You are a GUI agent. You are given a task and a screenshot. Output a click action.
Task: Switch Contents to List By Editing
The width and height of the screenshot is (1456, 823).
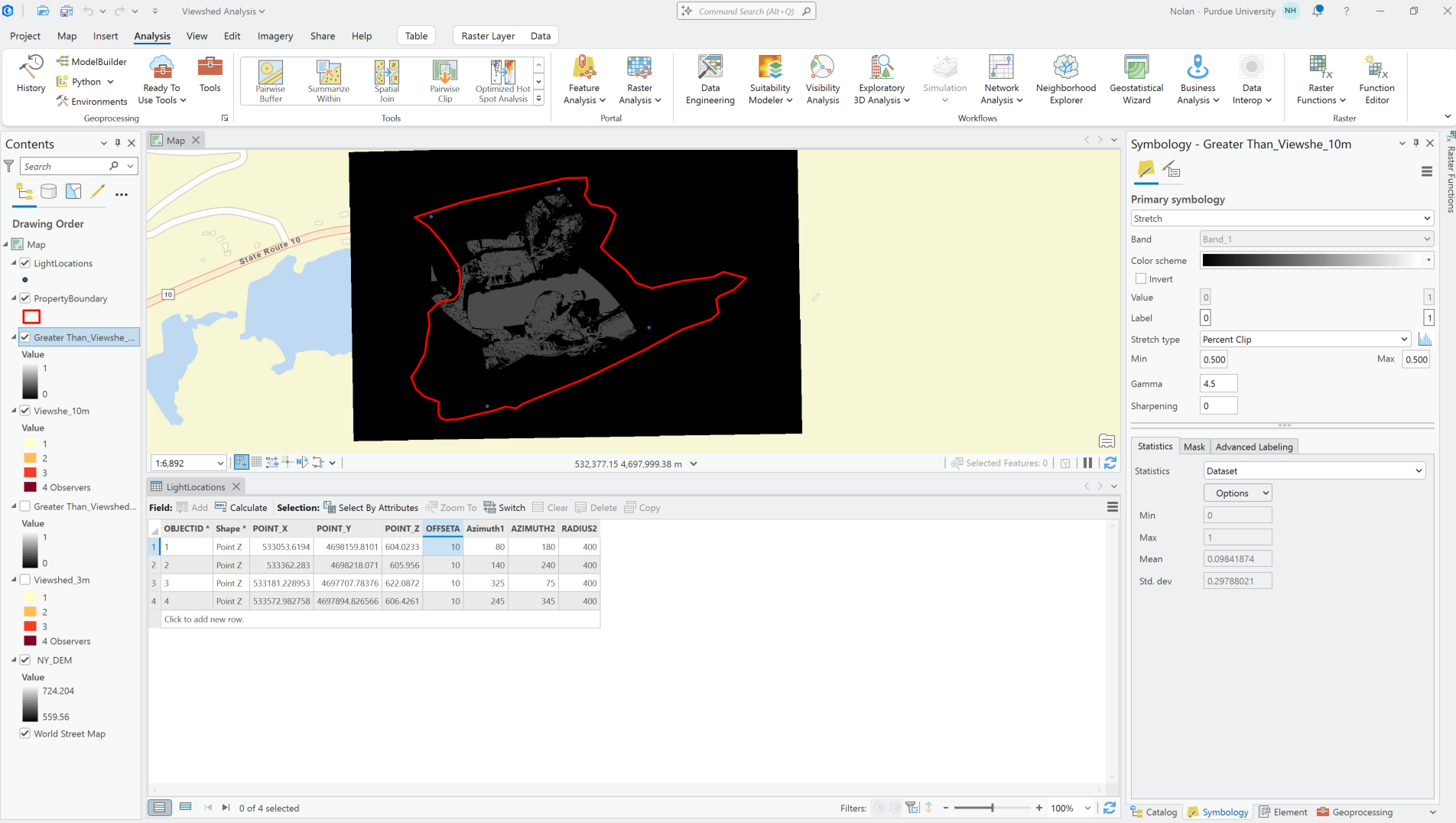(98, 192)
